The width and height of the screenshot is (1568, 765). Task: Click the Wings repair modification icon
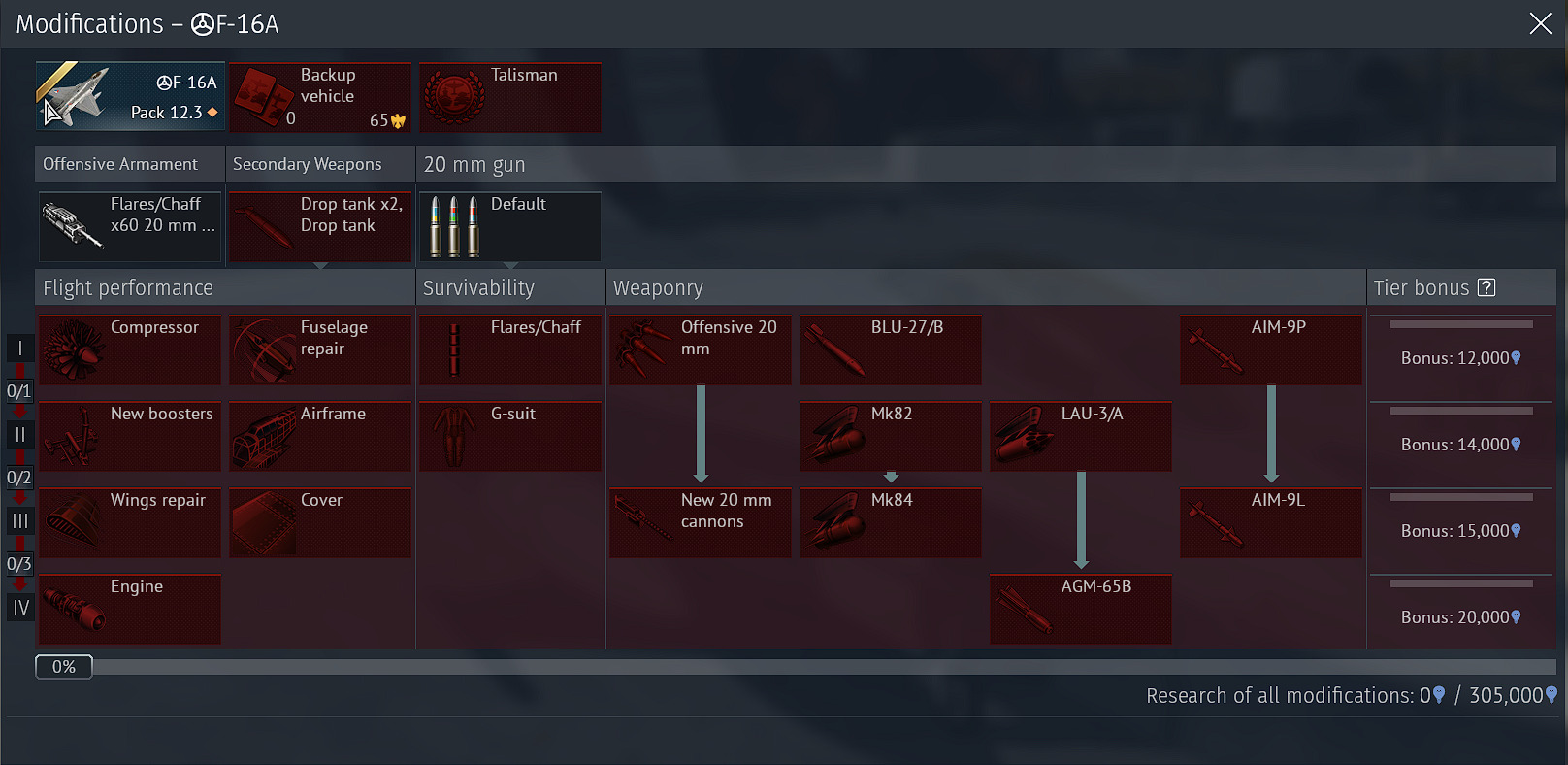74,522
